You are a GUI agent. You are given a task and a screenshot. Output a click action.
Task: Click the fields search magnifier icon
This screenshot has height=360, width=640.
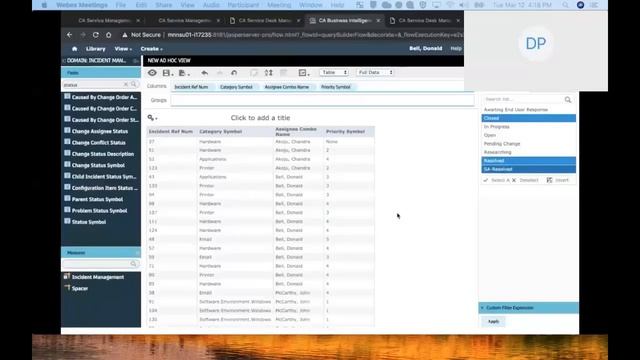pyautogui.click(x=133, y=84)
